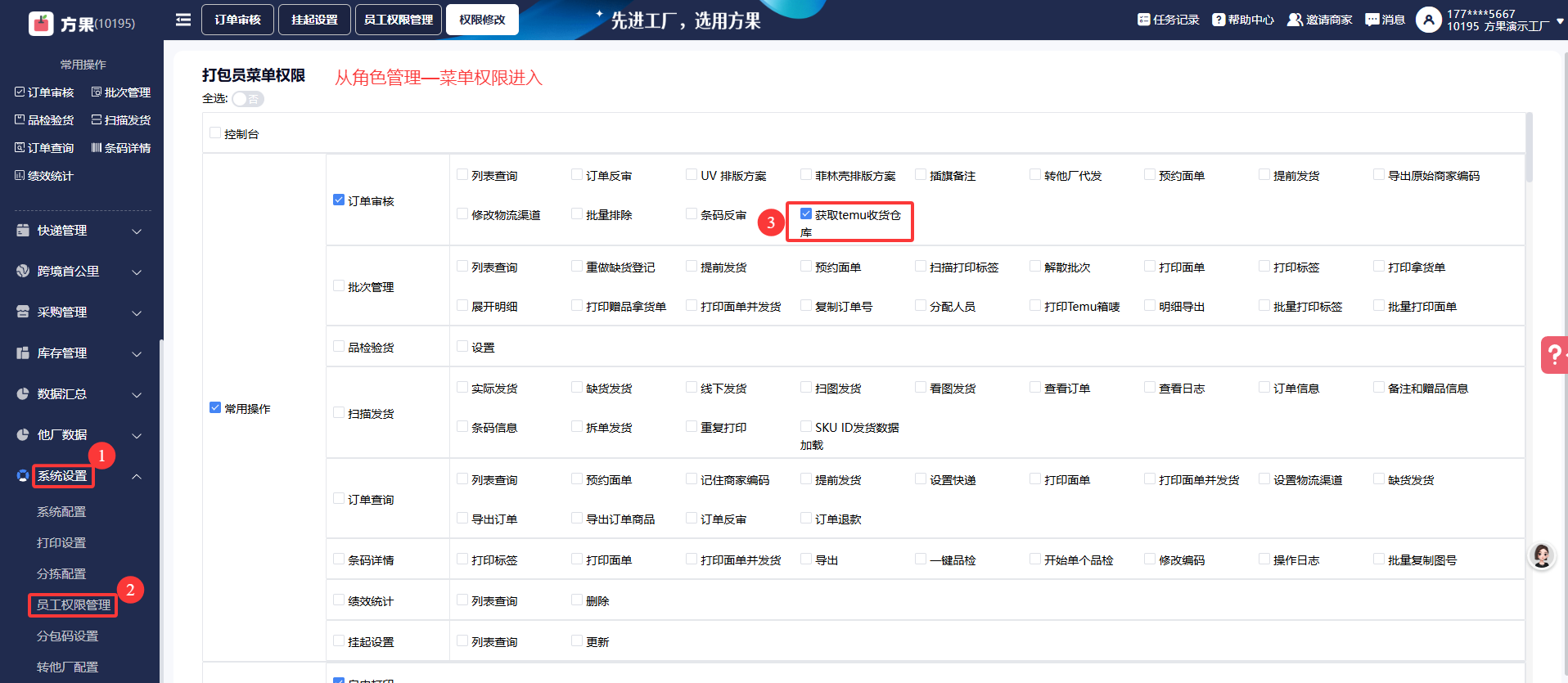Switch to the 挂起设置 top tab
This screenshot has width=1568, height=683.
(314, 20)
